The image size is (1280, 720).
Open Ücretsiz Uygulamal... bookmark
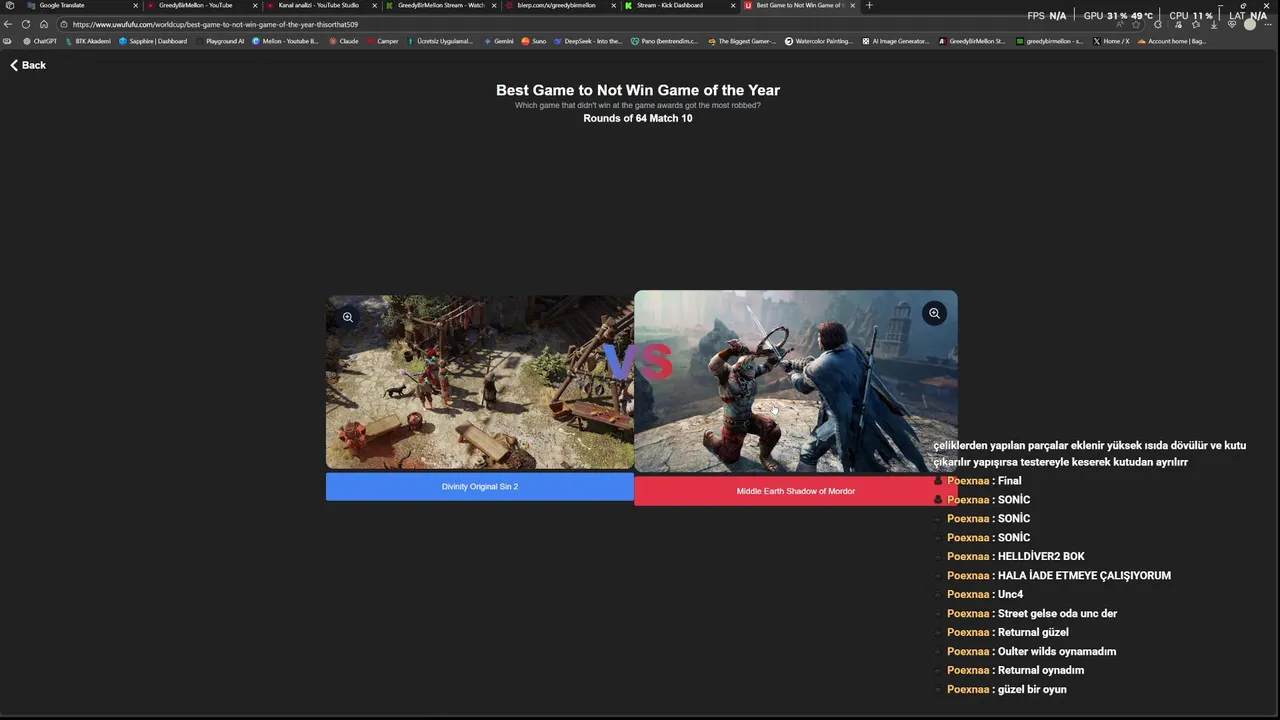tap(440, 41)
